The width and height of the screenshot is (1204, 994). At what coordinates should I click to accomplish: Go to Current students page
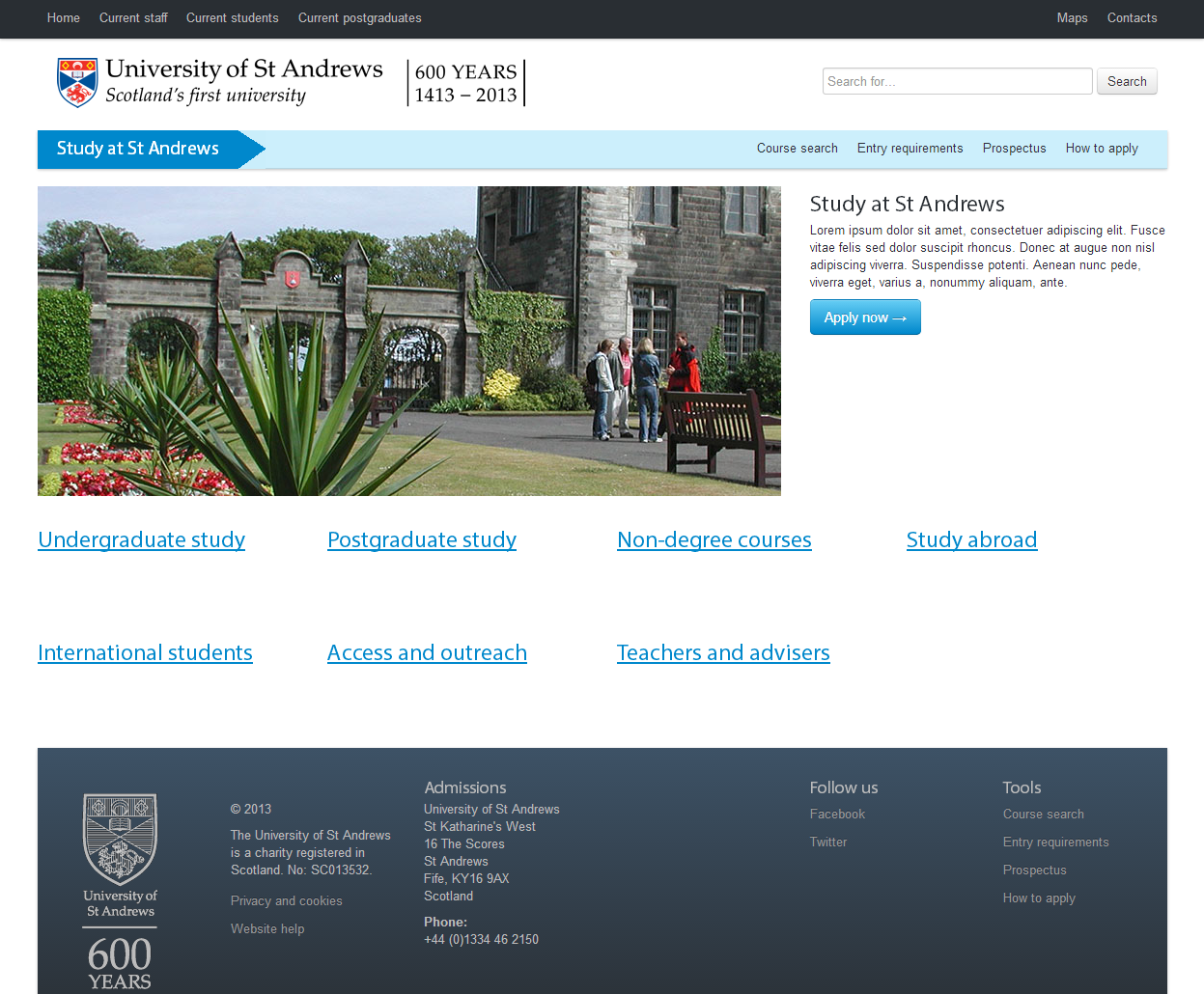tap(233, 17)
